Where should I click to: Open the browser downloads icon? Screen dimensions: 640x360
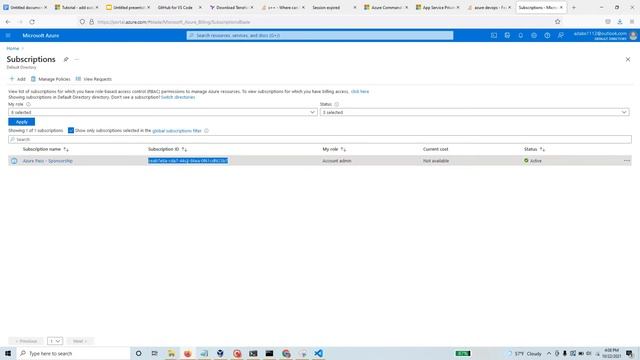(x=620, y=22)
